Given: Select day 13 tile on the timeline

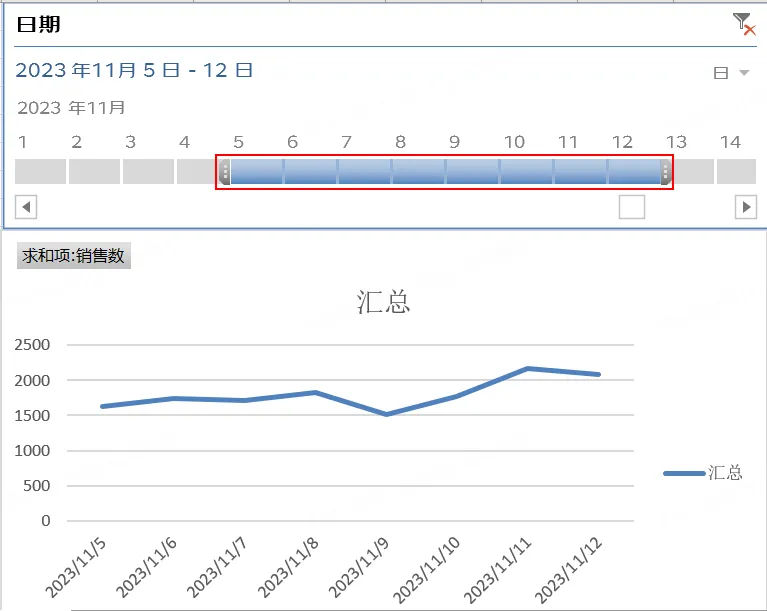Looking at the screenshot, I should 694,172.
